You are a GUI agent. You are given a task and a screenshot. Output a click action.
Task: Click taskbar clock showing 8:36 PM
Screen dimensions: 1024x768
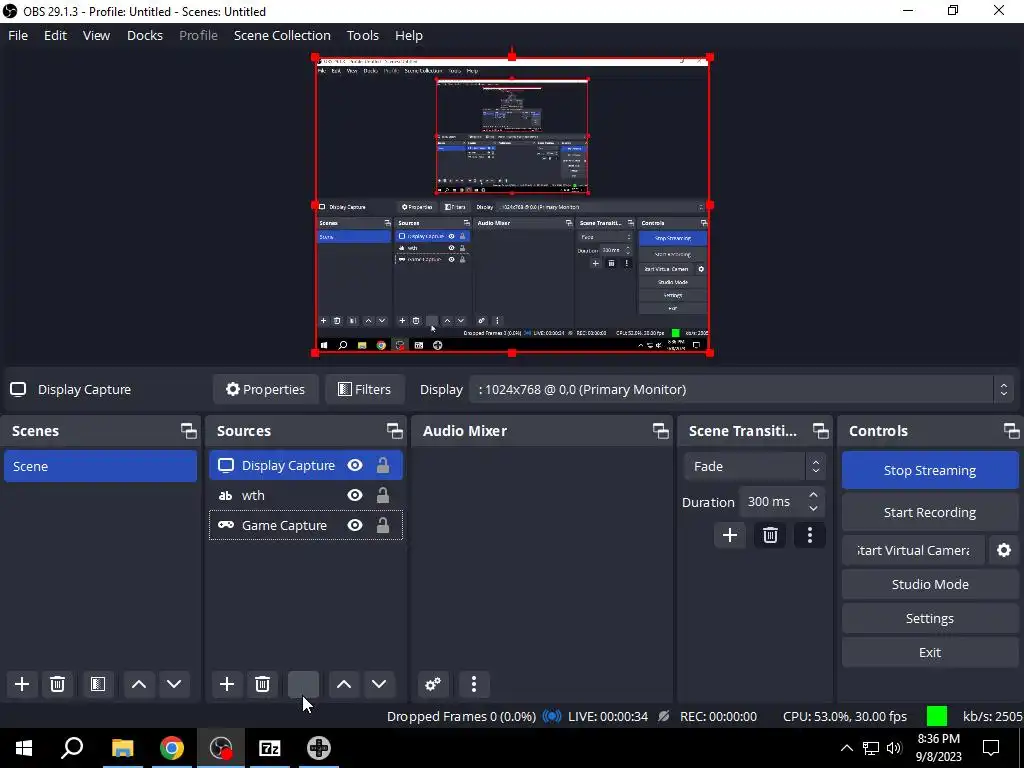pos(938,748)
